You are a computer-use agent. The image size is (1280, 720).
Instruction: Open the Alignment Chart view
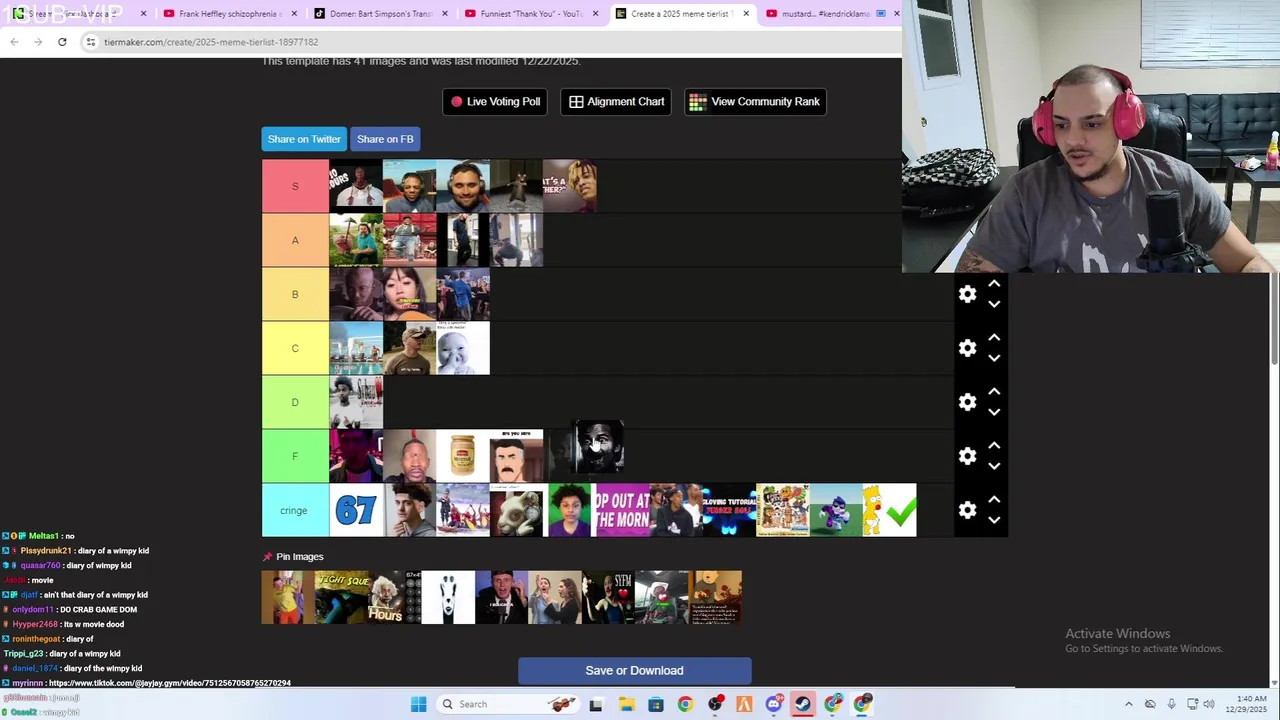[616, 101]
